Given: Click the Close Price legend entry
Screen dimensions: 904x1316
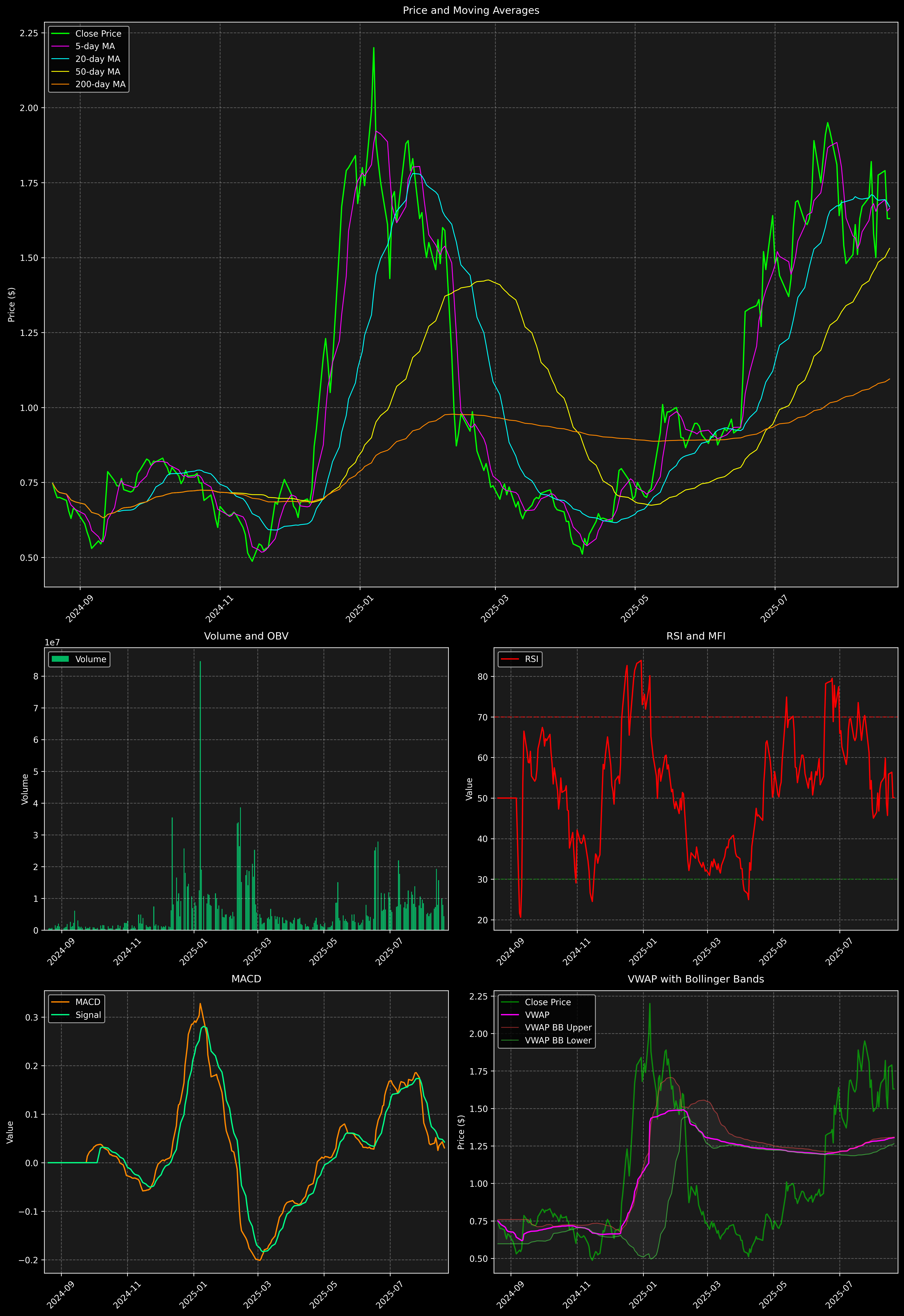Looking at the screenshot, I should tap(98, 33).
